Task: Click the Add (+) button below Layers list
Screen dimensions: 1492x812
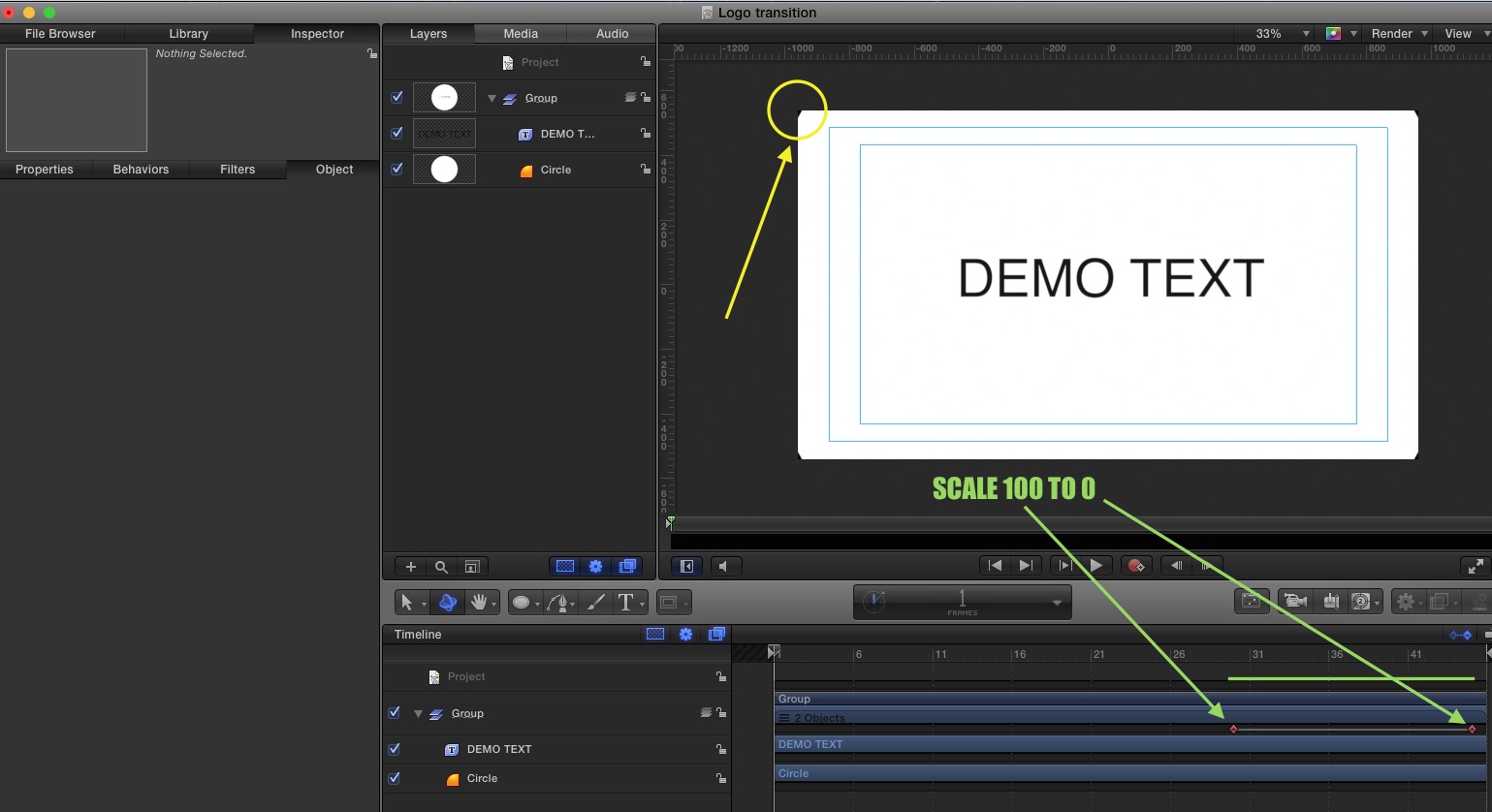Action: 410,567
